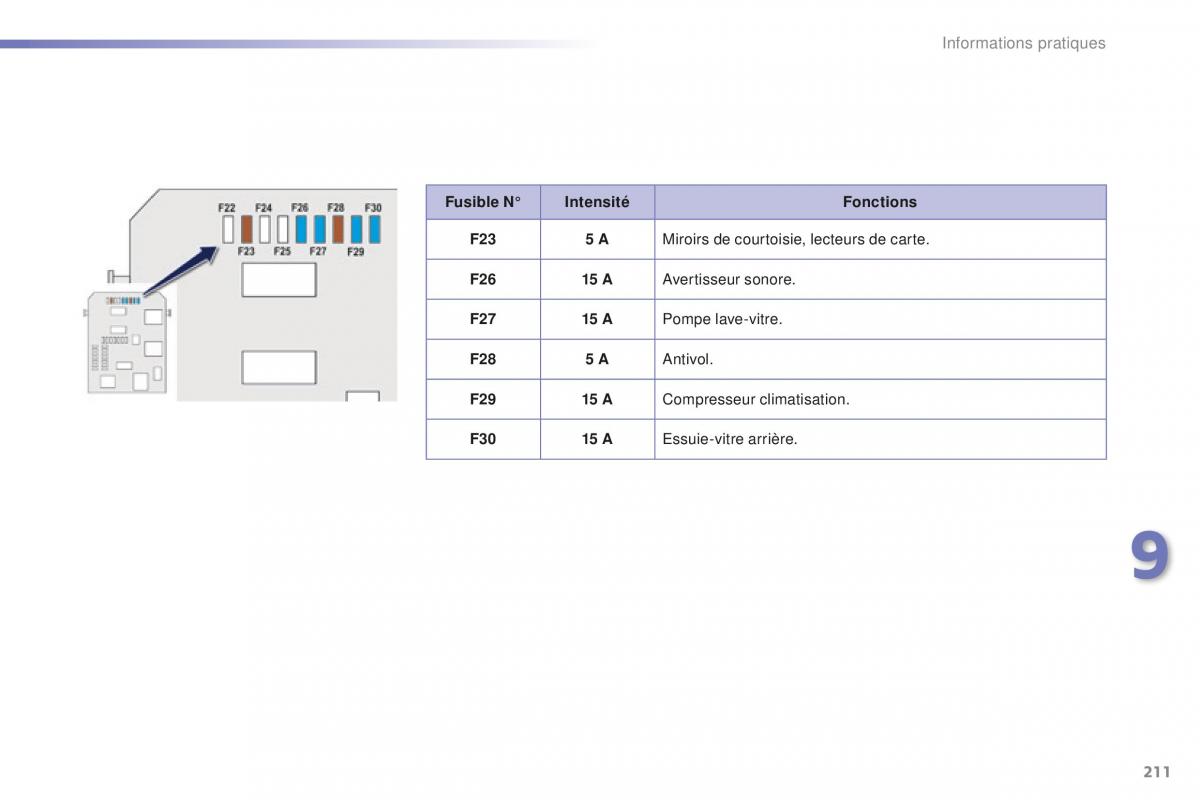Select the blue F29 fuse in diagram
Screen dimensions: 1200x800
[x=356, y=229]
